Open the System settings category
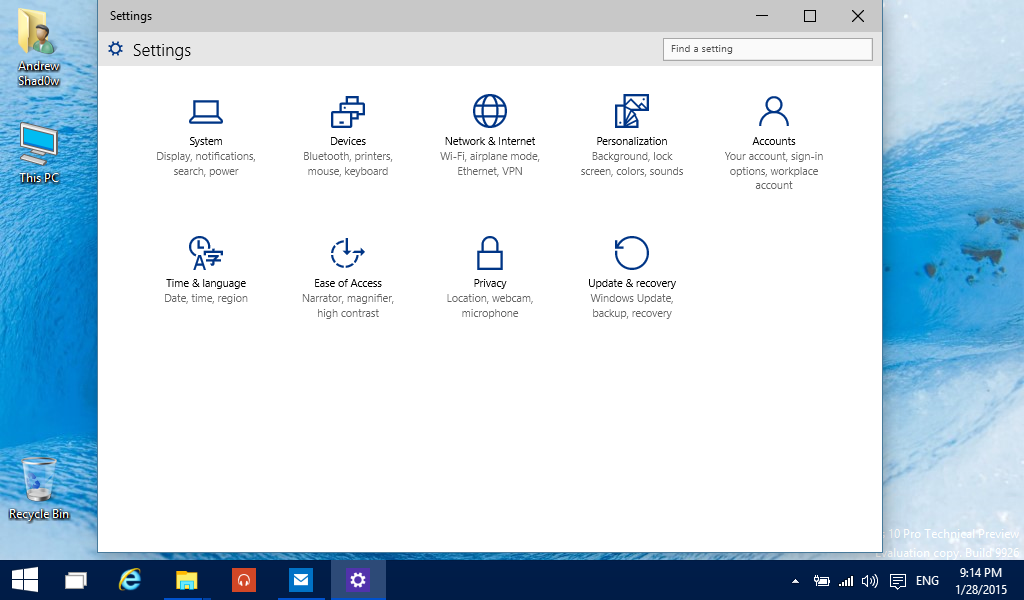The width and height of the screenshot is (1024, 600). 206,136
